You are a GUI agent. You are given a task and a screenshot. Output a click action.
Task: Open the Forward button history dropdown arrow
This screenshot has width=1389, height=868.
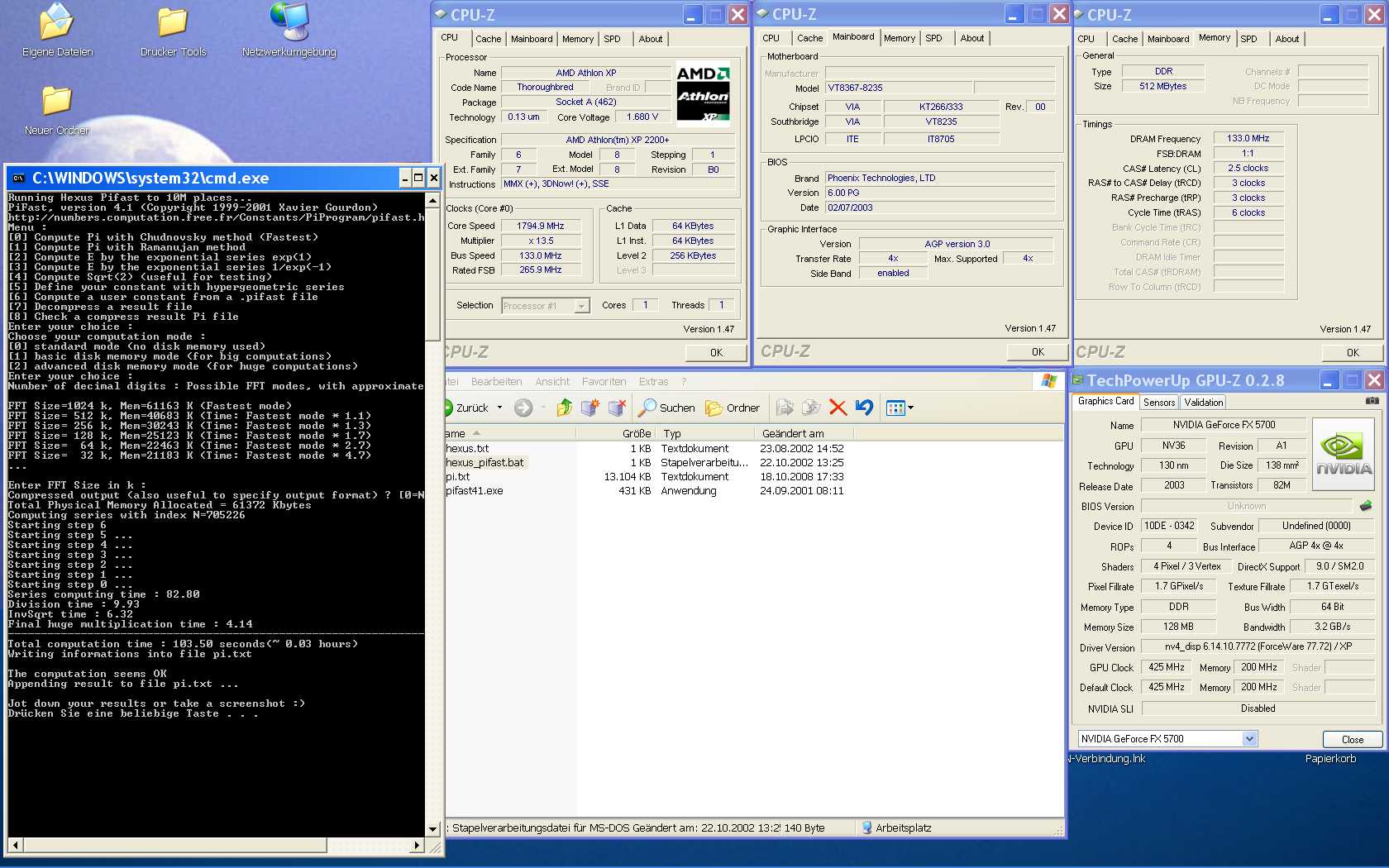(543, 408)
